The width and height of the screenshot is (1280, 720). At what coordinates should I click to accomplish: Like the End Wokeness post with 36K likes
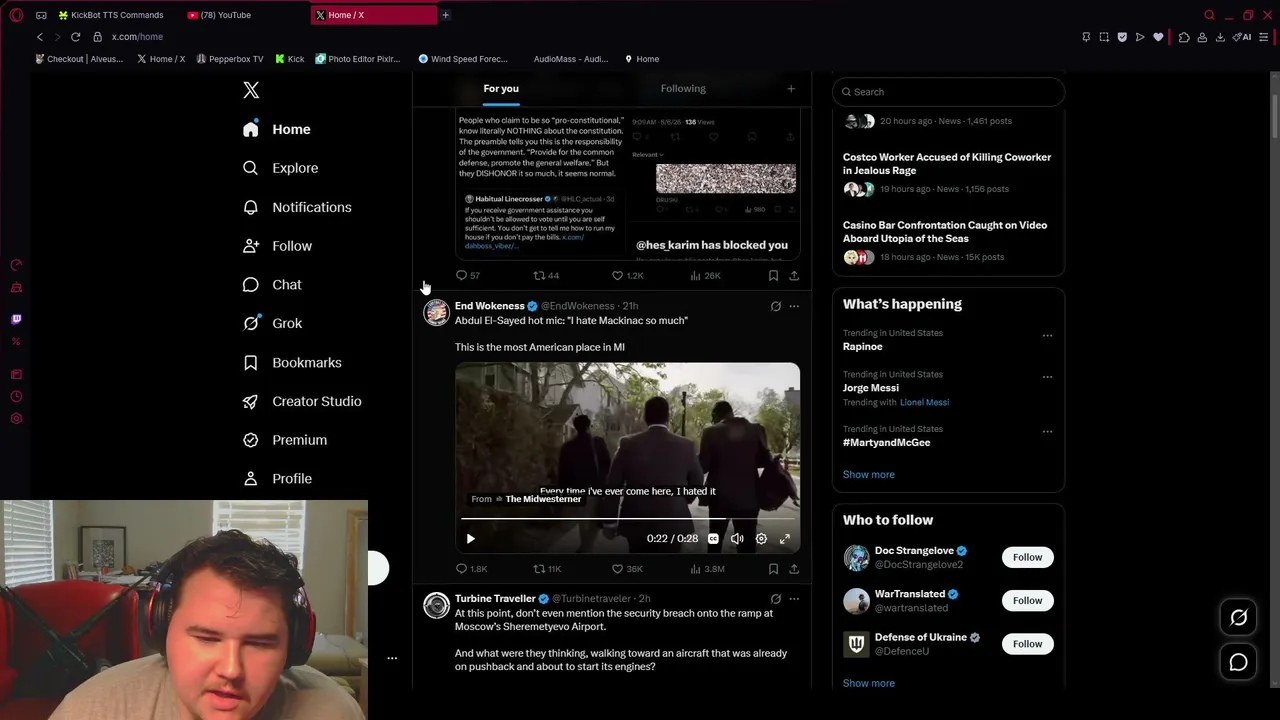point(627,569)
